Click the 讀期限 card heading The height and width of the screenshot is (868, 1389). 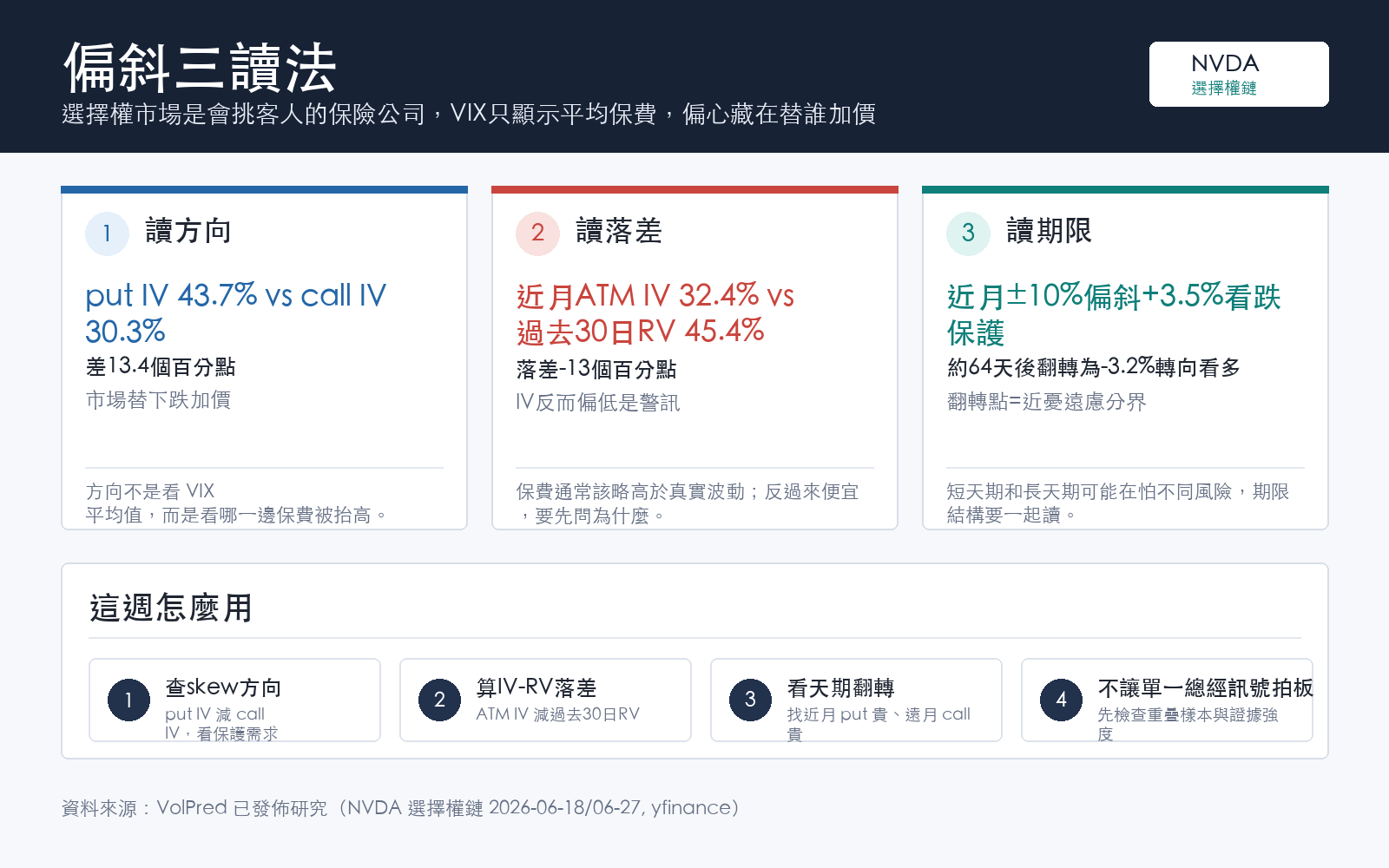coord(1050,231)
